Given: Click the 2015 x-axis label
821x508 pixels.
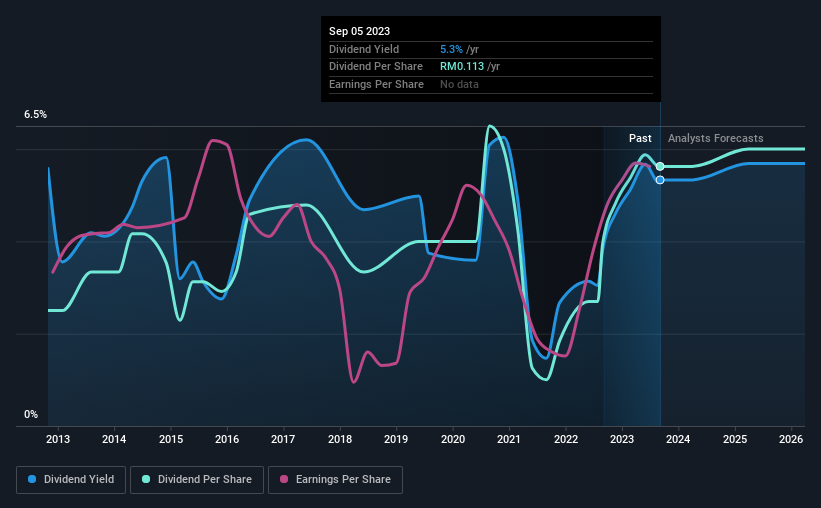Looking at the screenshot, I should pos(171,439).
